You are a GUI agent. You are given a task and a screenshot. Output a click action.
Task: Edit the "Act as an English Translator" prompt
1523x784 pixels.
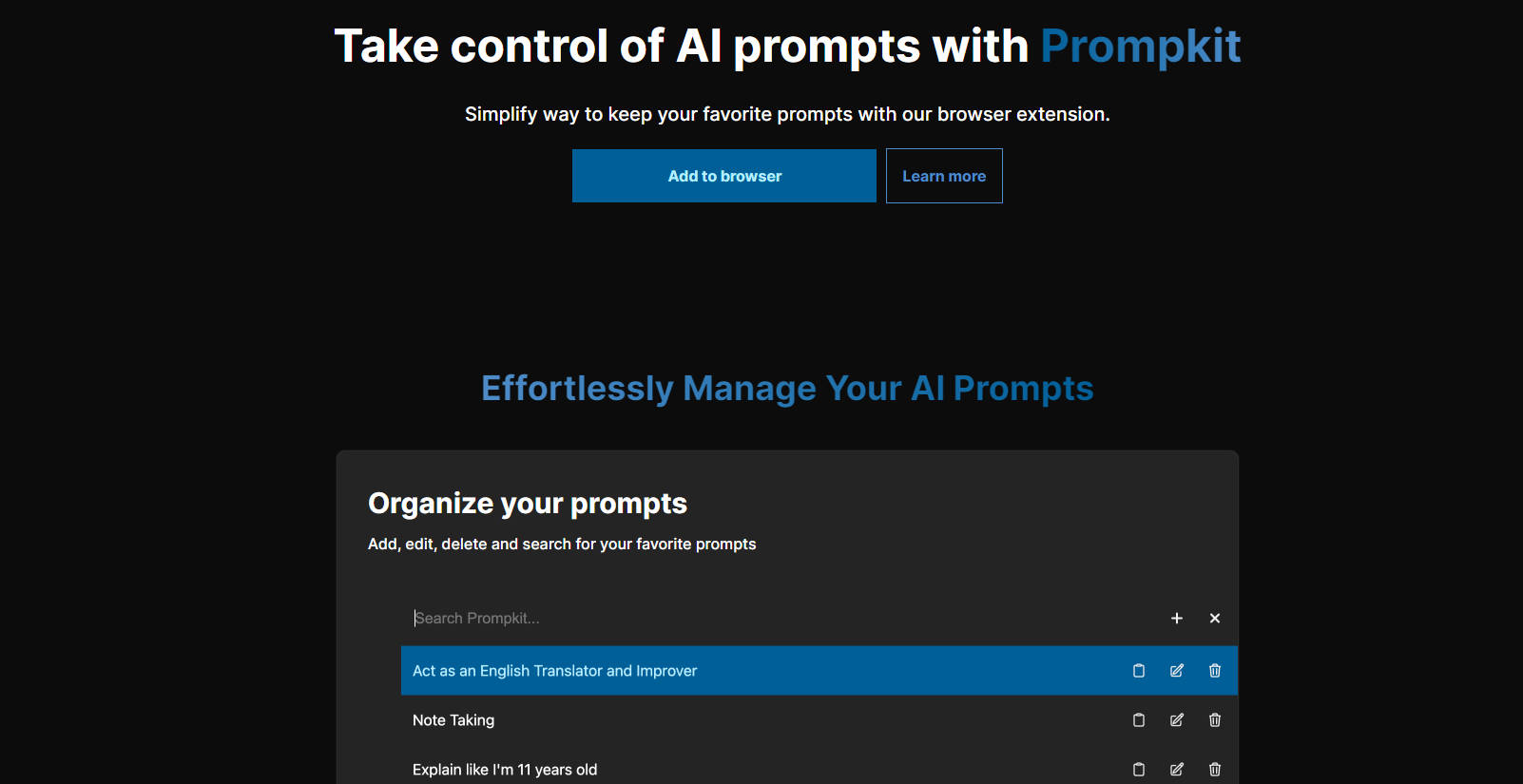pyautogui.click(x=1176, y=670)
